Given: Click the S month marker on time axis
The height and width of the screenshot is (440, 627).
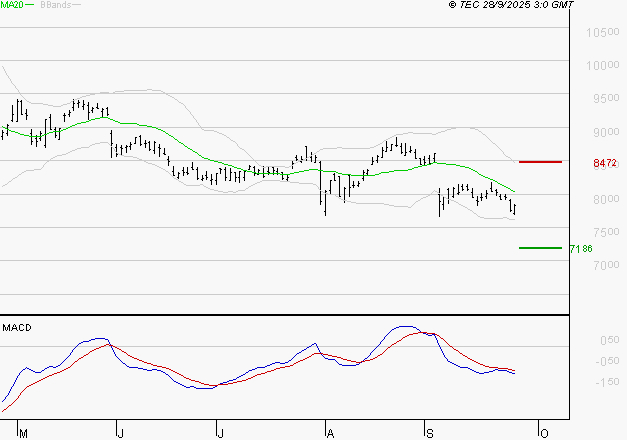Looking at the screenshot, I should pos(430,434).
